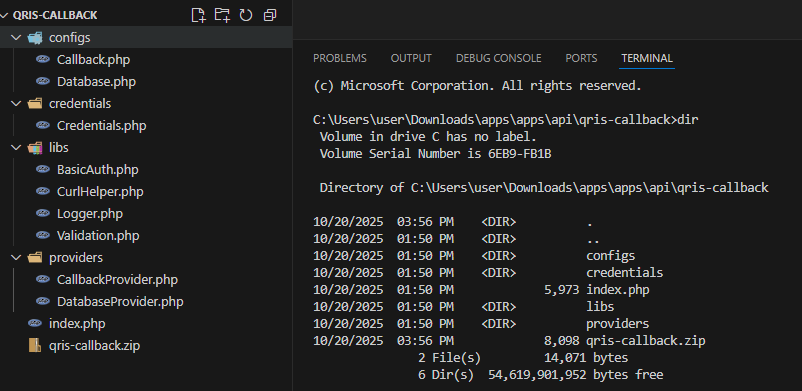Click the PHP icon beside DatabaseProvider.php

(43, 301)
